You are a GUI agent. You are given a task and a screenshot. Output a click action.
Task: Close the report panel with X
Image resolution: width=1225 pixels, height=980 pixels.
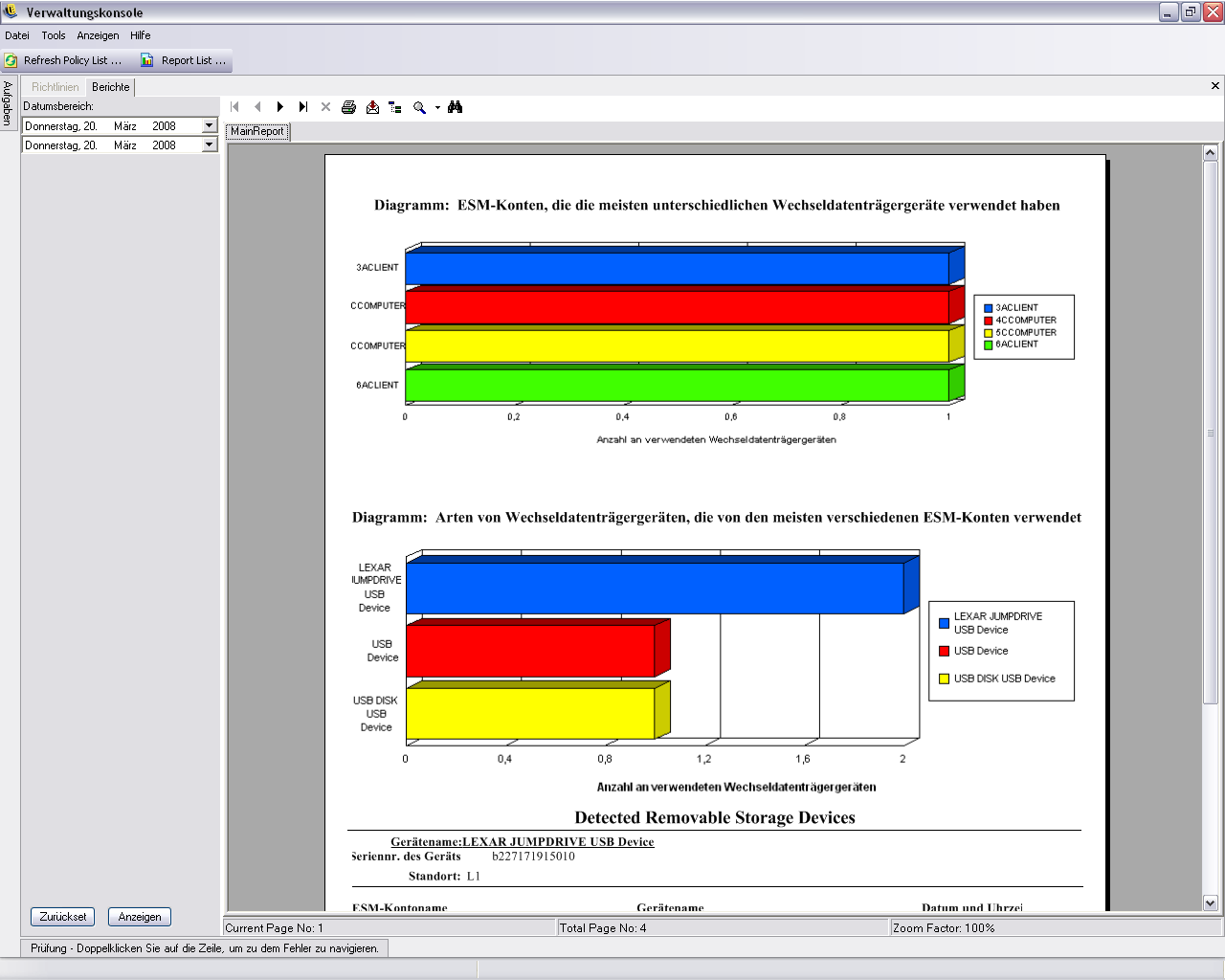[x=1215, y=86]
